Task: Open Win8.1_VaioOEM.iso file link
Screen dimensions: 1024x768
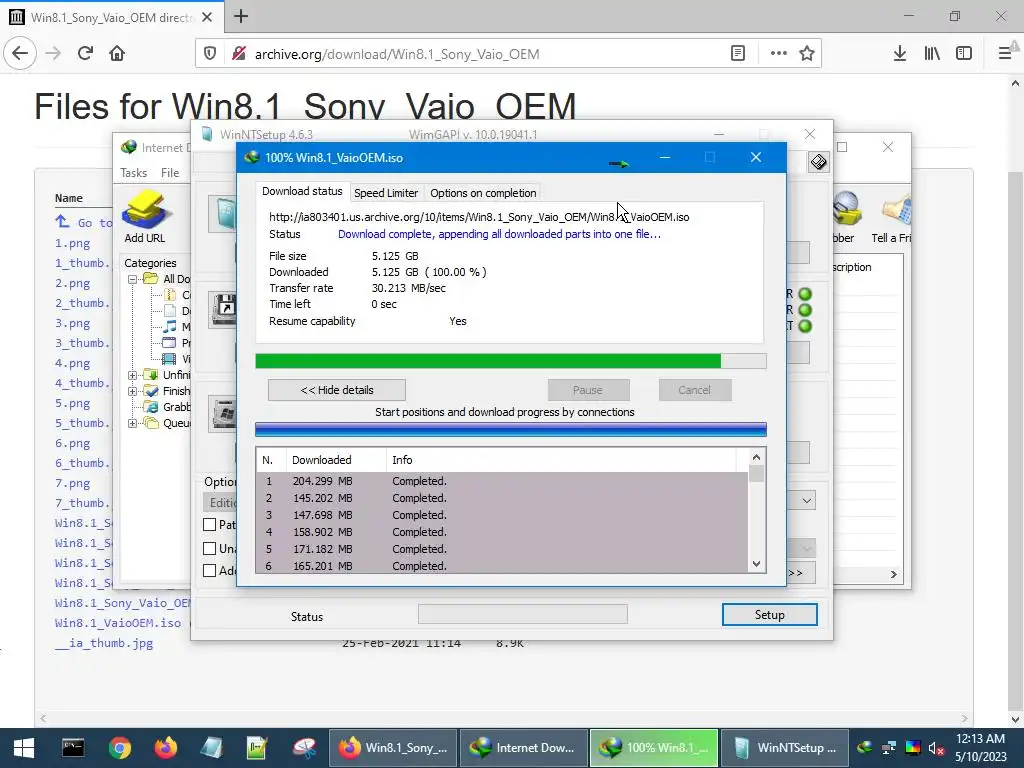Action: coord(118,623)
